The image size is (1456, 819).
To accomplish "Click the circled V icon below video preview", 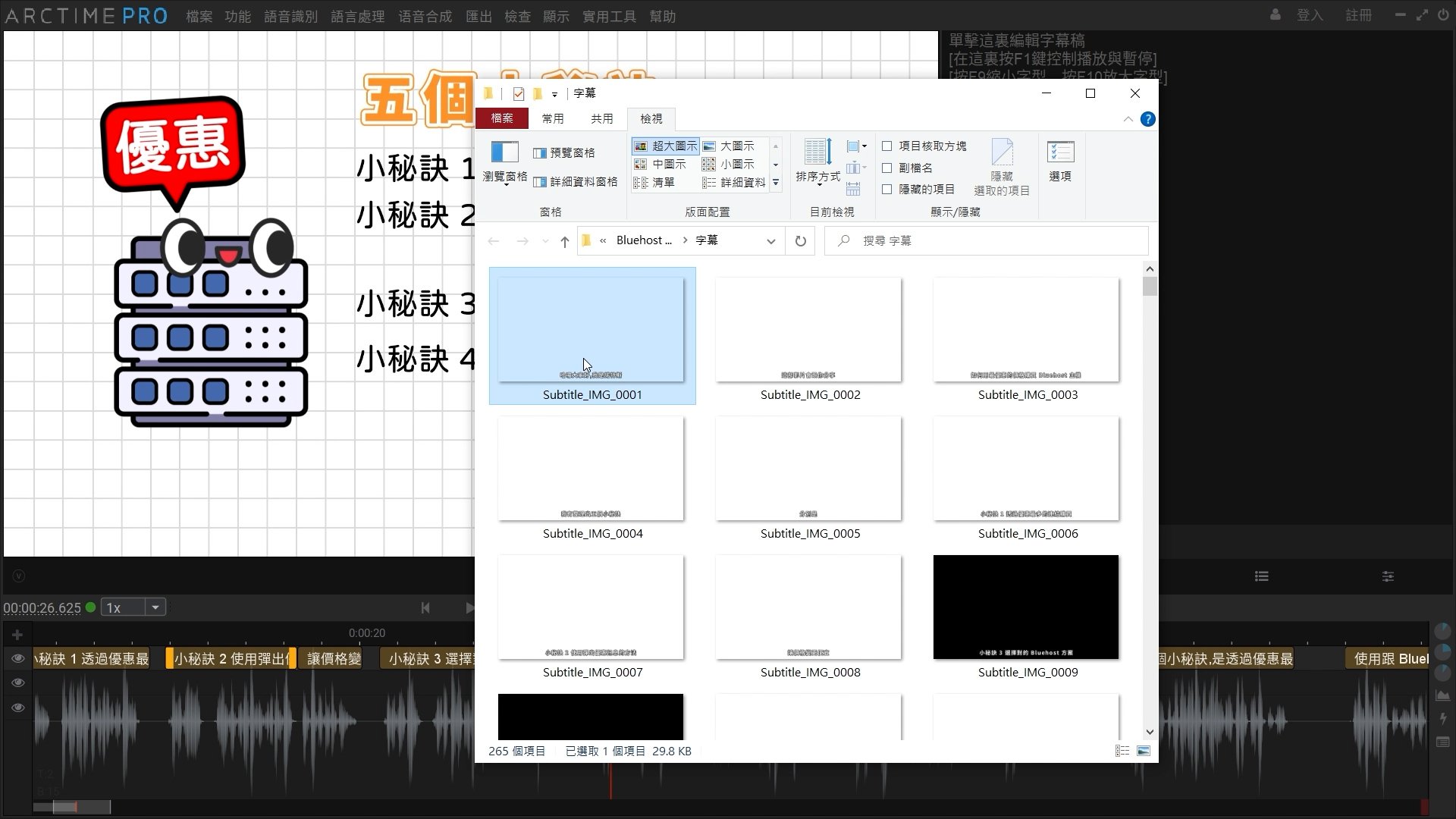I will tap(19, 576).
